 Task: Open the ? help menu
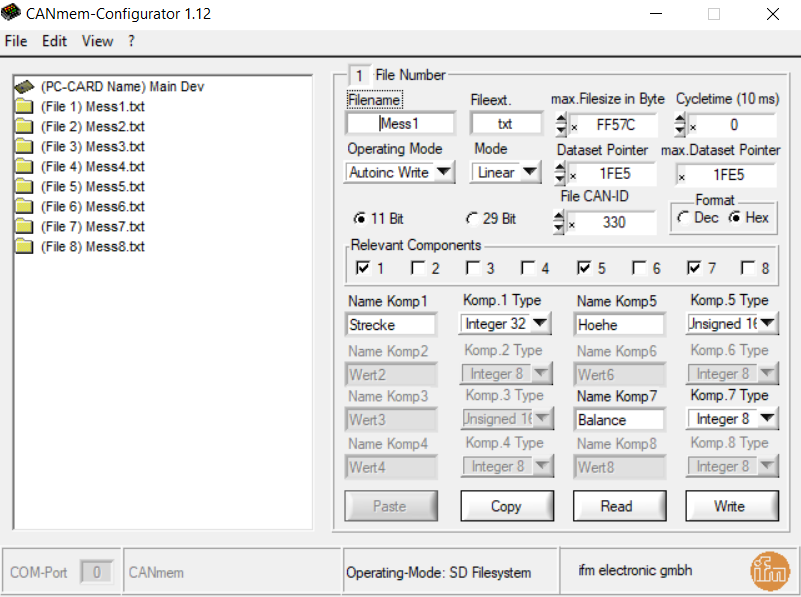tap(131, 41)
